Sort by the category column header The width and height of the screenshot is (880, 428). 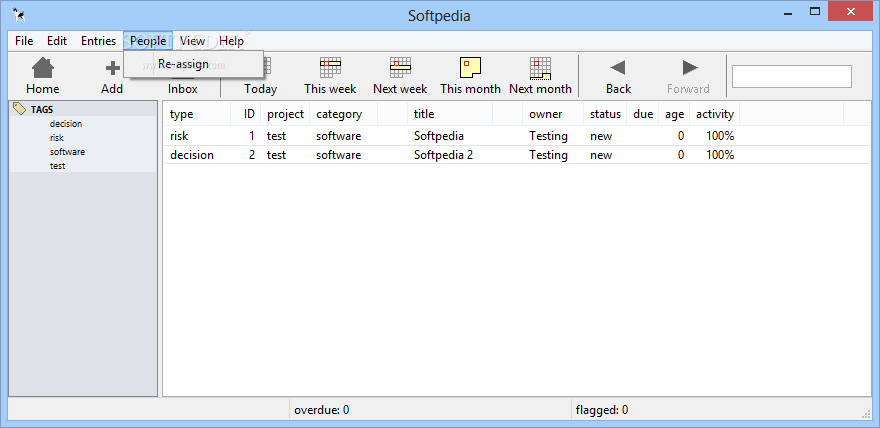343,114
